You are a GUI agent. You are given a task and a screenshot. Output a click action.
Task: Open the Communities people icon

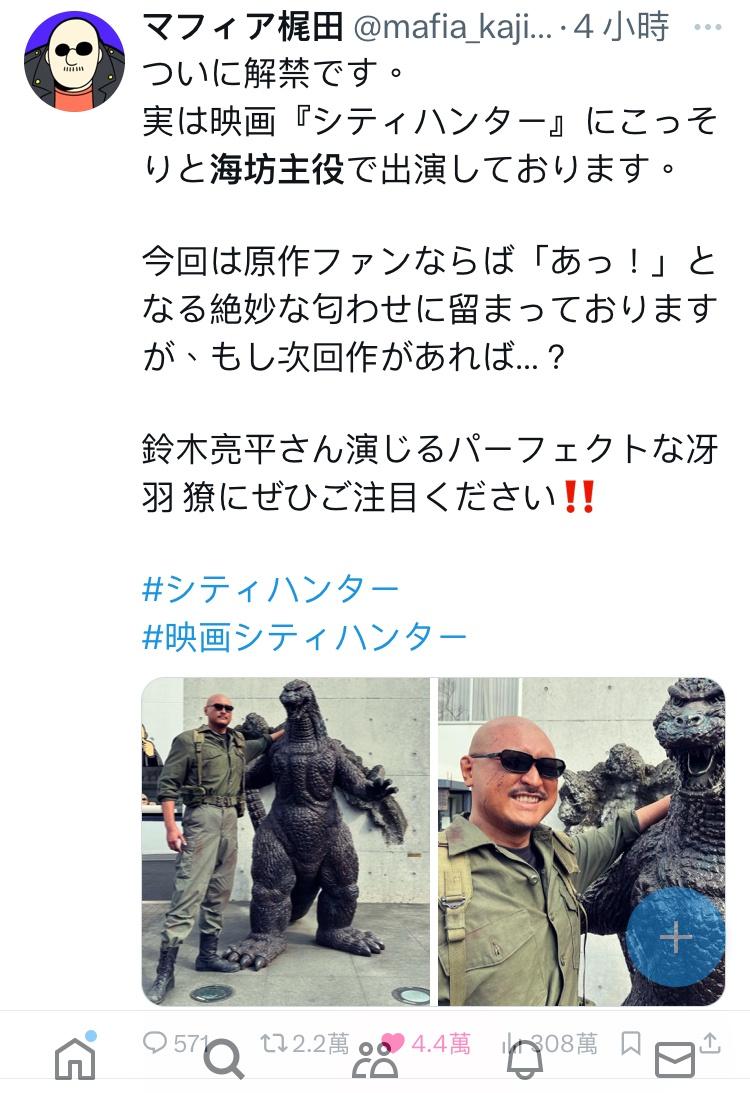374,1060
